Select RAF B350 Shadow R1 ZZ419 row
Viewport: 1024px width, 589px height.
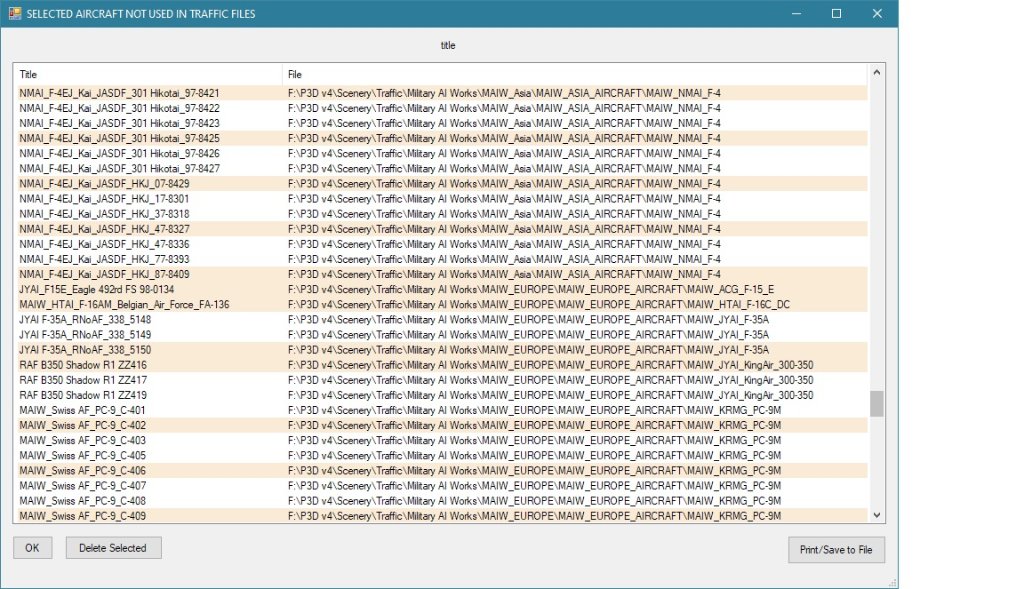click(83, 395)
